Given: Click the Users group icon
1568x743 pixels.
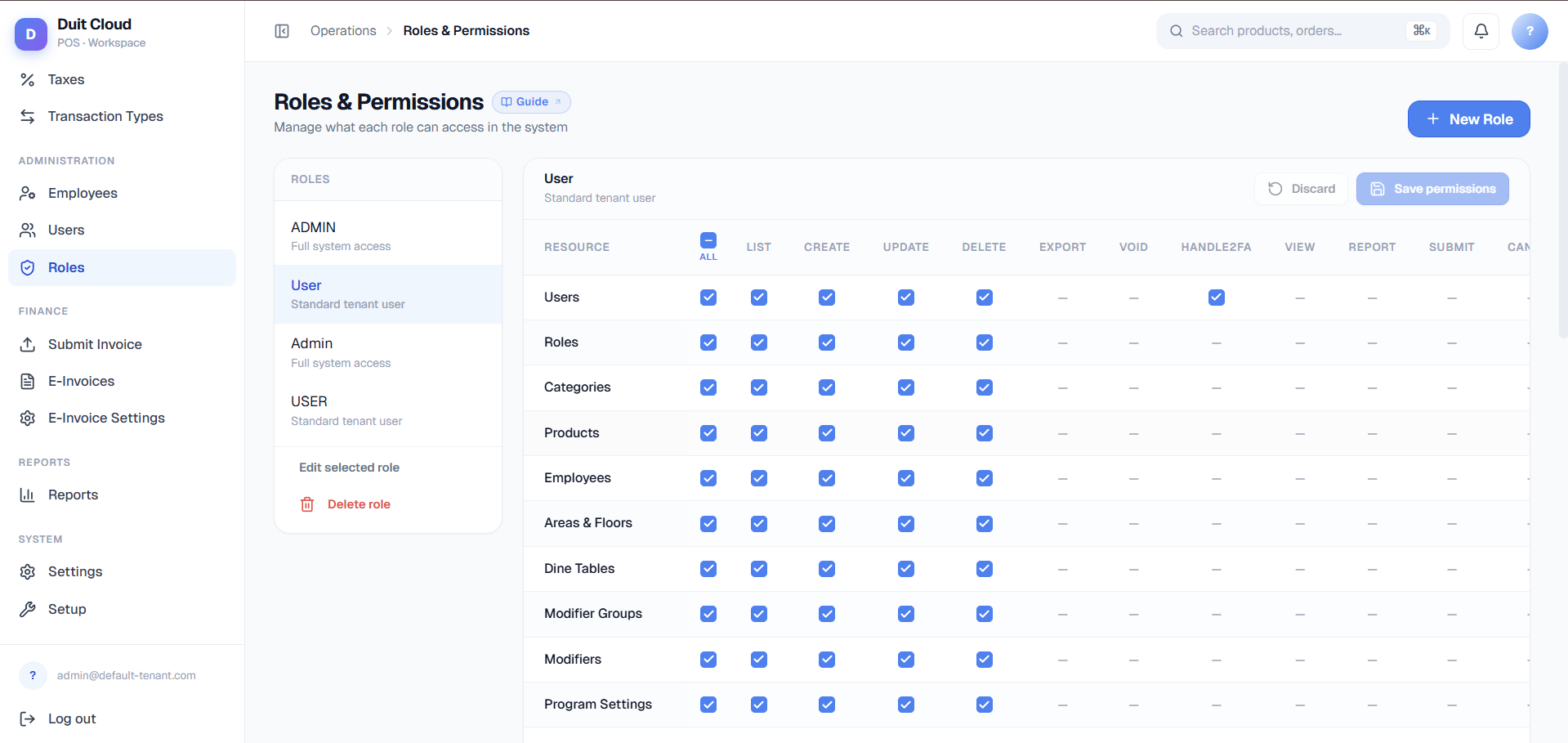Looking at the screenshot, I should point(28,230).
